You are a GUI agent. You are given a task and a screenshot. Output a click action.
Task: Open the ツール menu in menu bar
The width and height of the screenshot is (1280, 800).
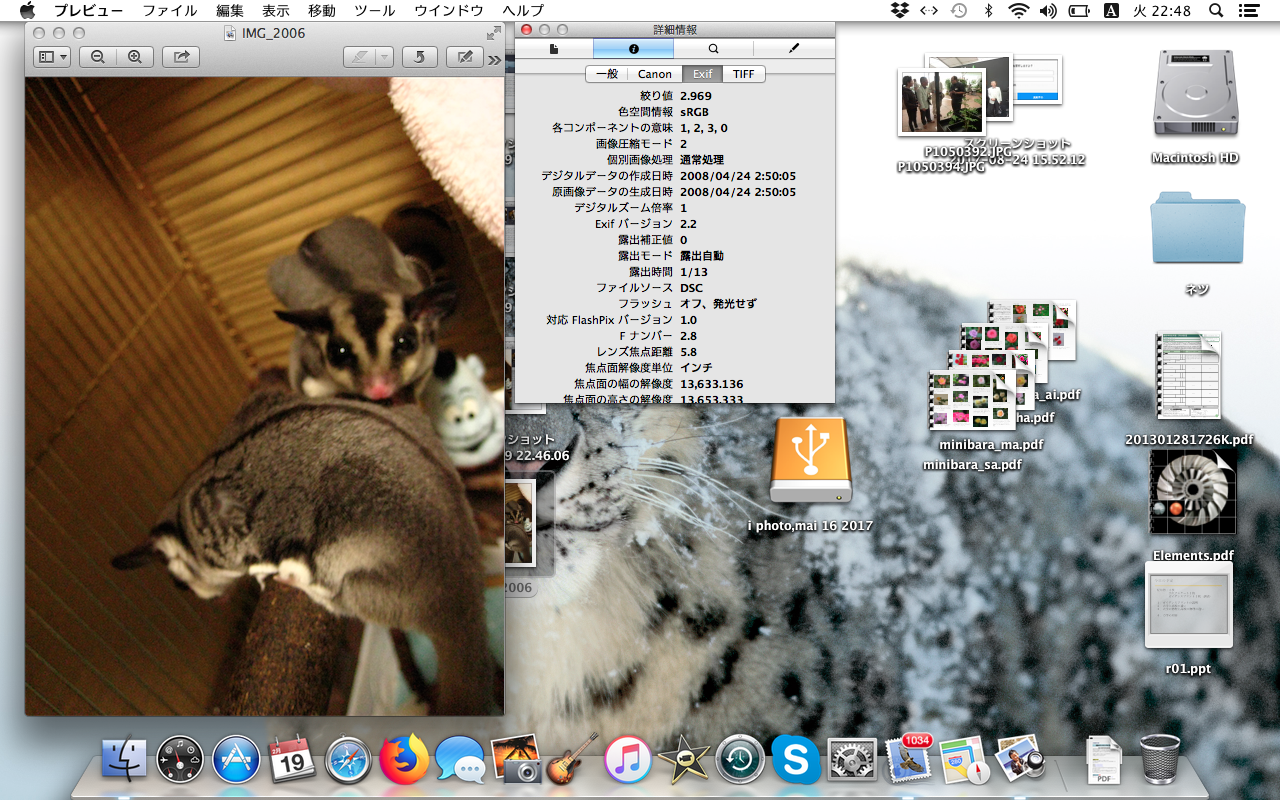pos(374,11)
